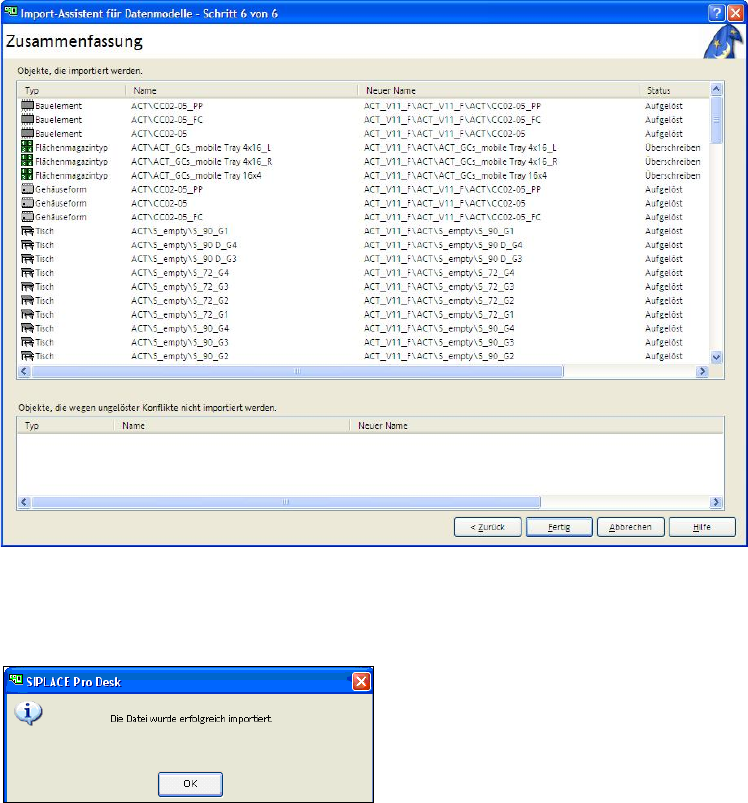Go back with the Zurück button
This screenshot has width=748, height=803.
487,526
